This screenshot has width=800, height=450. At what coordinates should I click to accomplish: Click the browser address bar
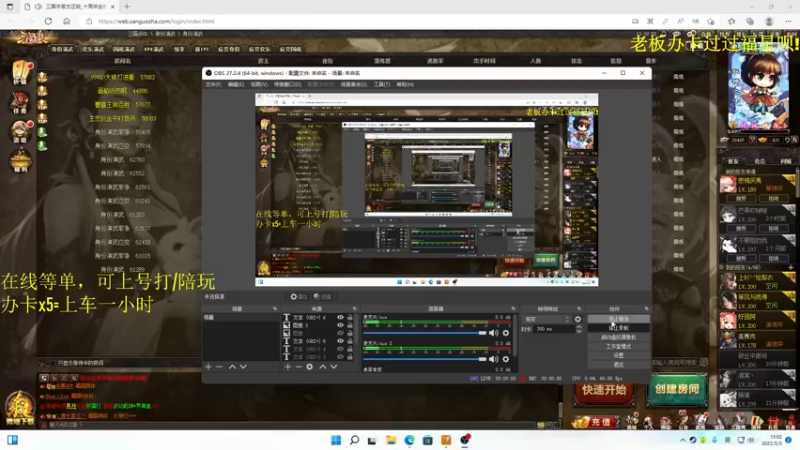click(357, 21)
